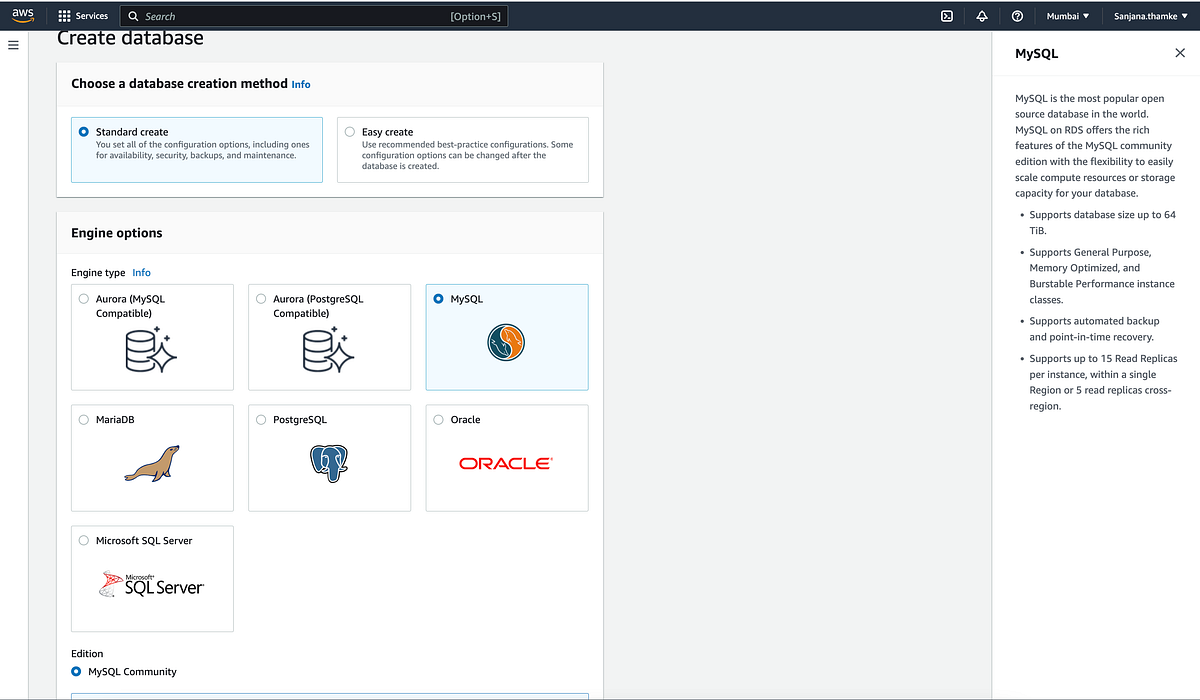Image resolution: width=1200 pixels, height=700 pixels.
Task: Open the Sanjana.thamke account menu
Action: point(1146,15)
